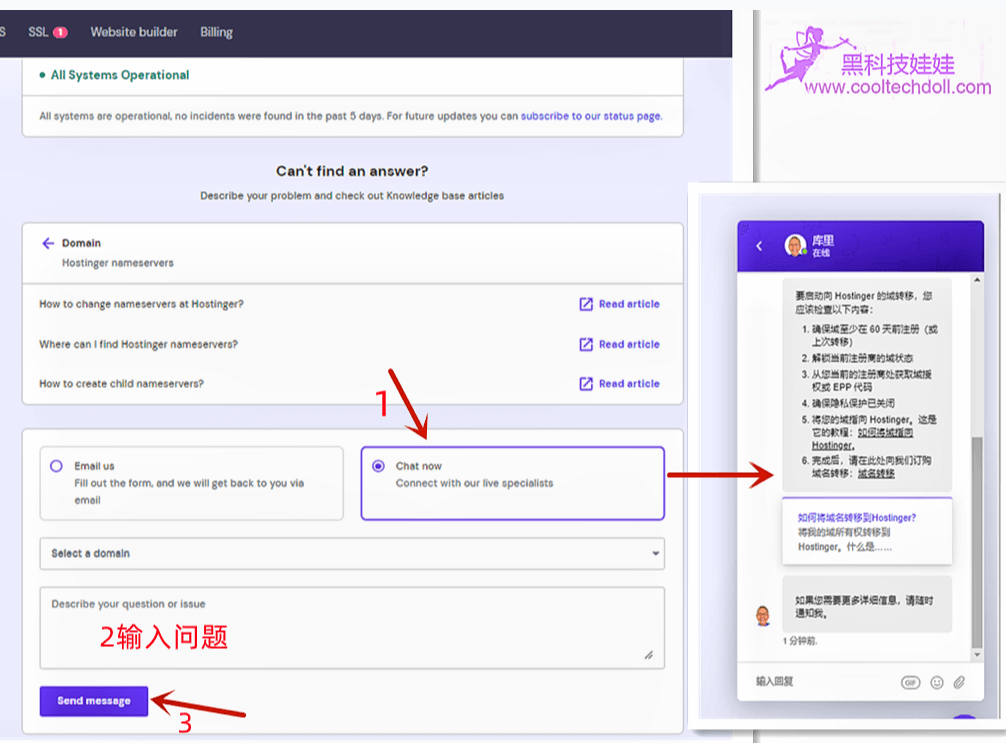This screenshot has width=1006, height=743.
Task: Follow the 'subscribe to our status page' link
Action: (591, 116)
